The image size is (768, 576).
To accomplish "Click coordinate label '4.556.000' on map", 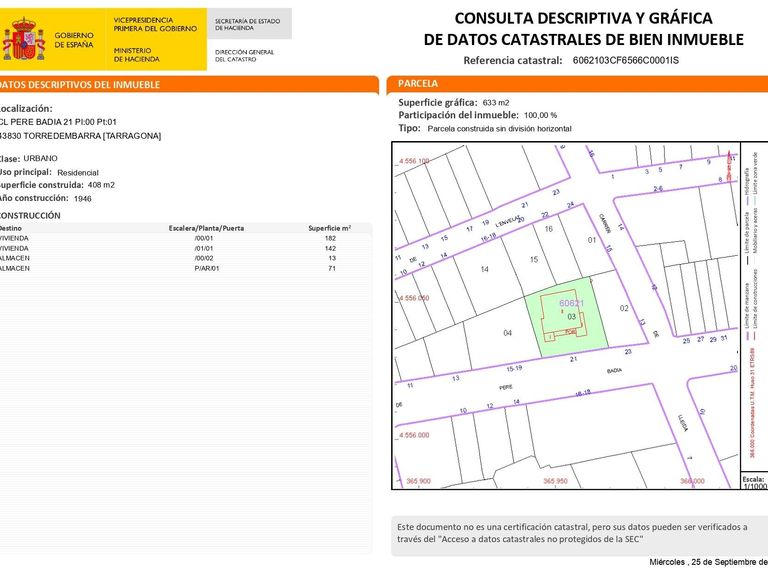I will 414,435.
